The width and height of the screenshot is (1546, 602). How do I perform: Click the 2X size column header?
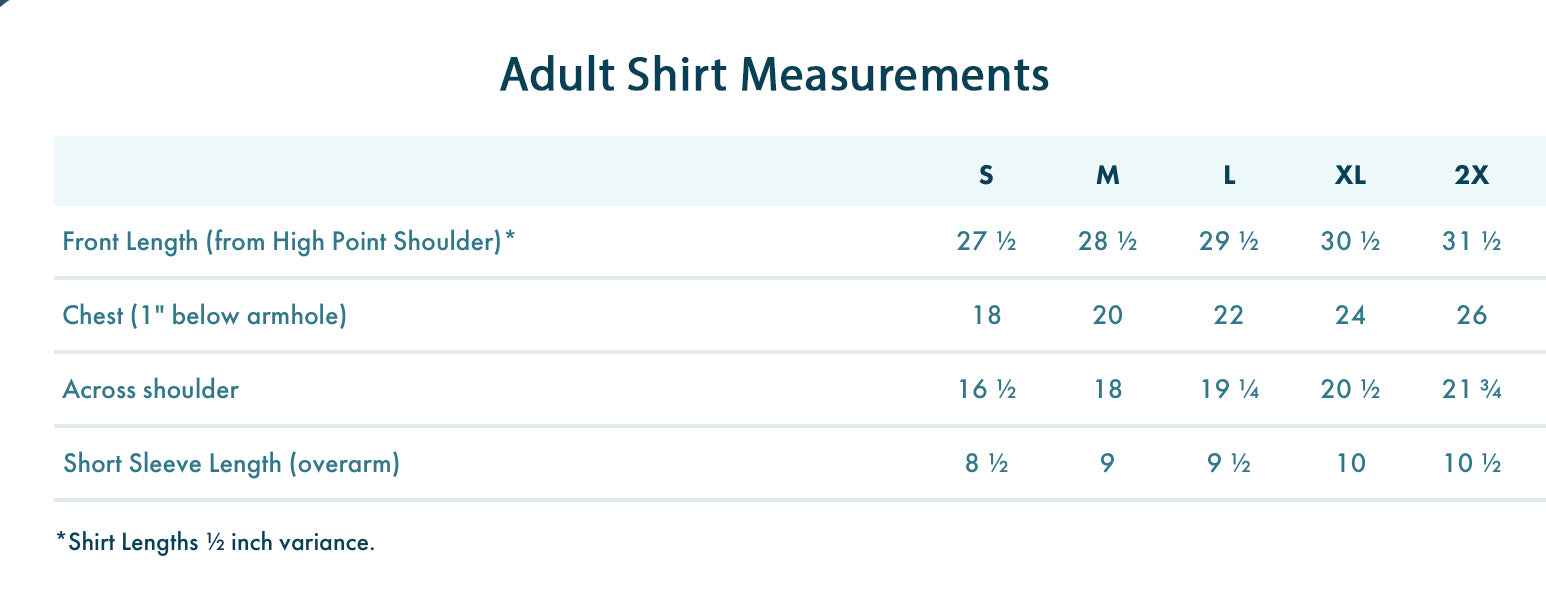point(1471,176)
